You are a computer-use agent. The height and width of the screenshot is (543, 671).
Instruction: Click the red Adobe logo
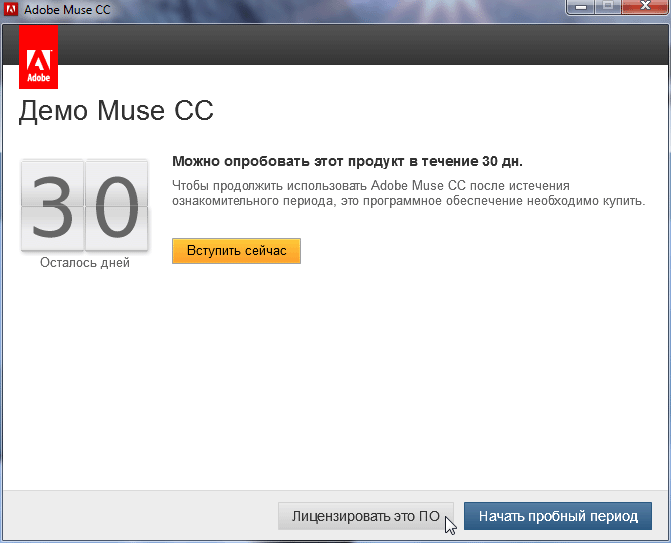click(39, 57)
